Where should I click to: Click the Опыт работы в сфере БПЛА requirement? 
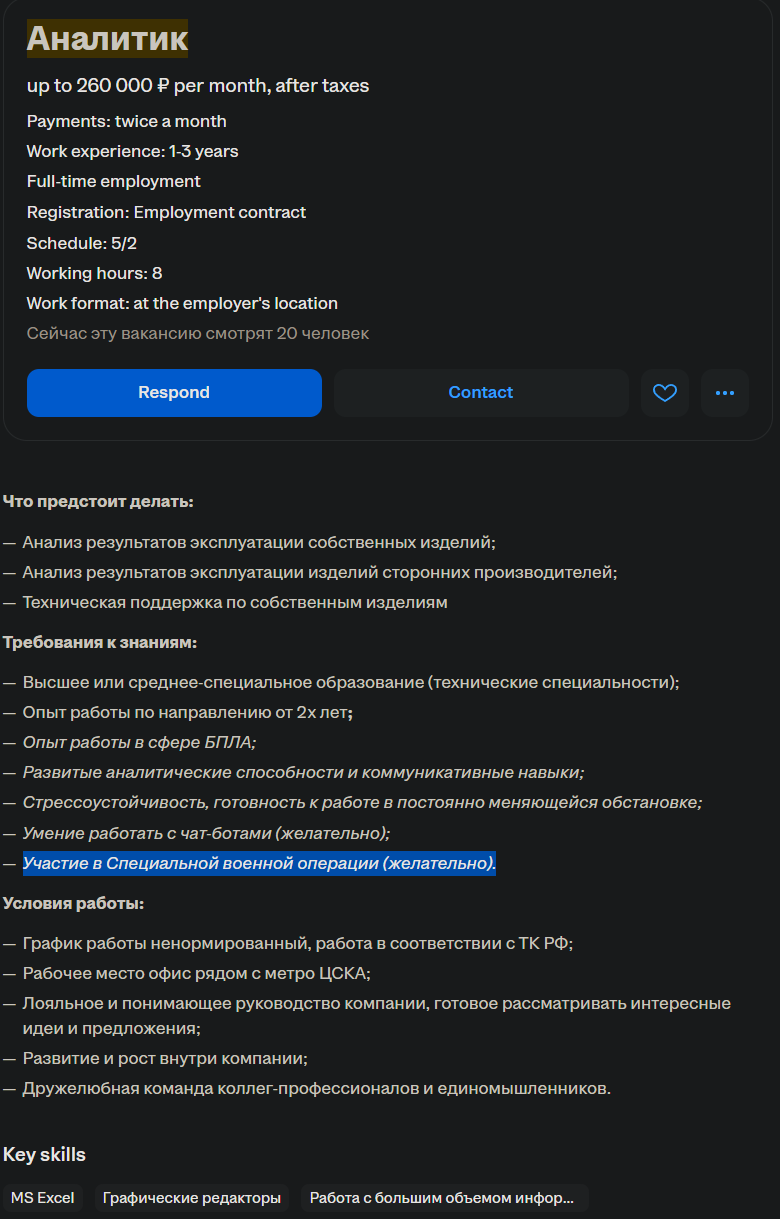[x=140, y=742]
